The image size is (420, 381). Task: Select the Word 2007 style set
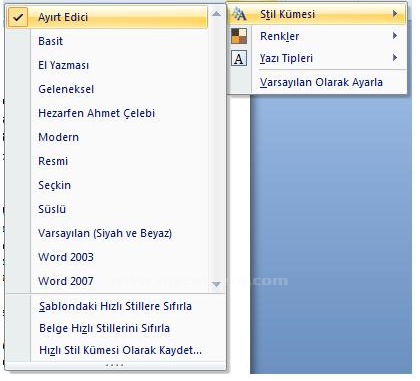(107, 281)
